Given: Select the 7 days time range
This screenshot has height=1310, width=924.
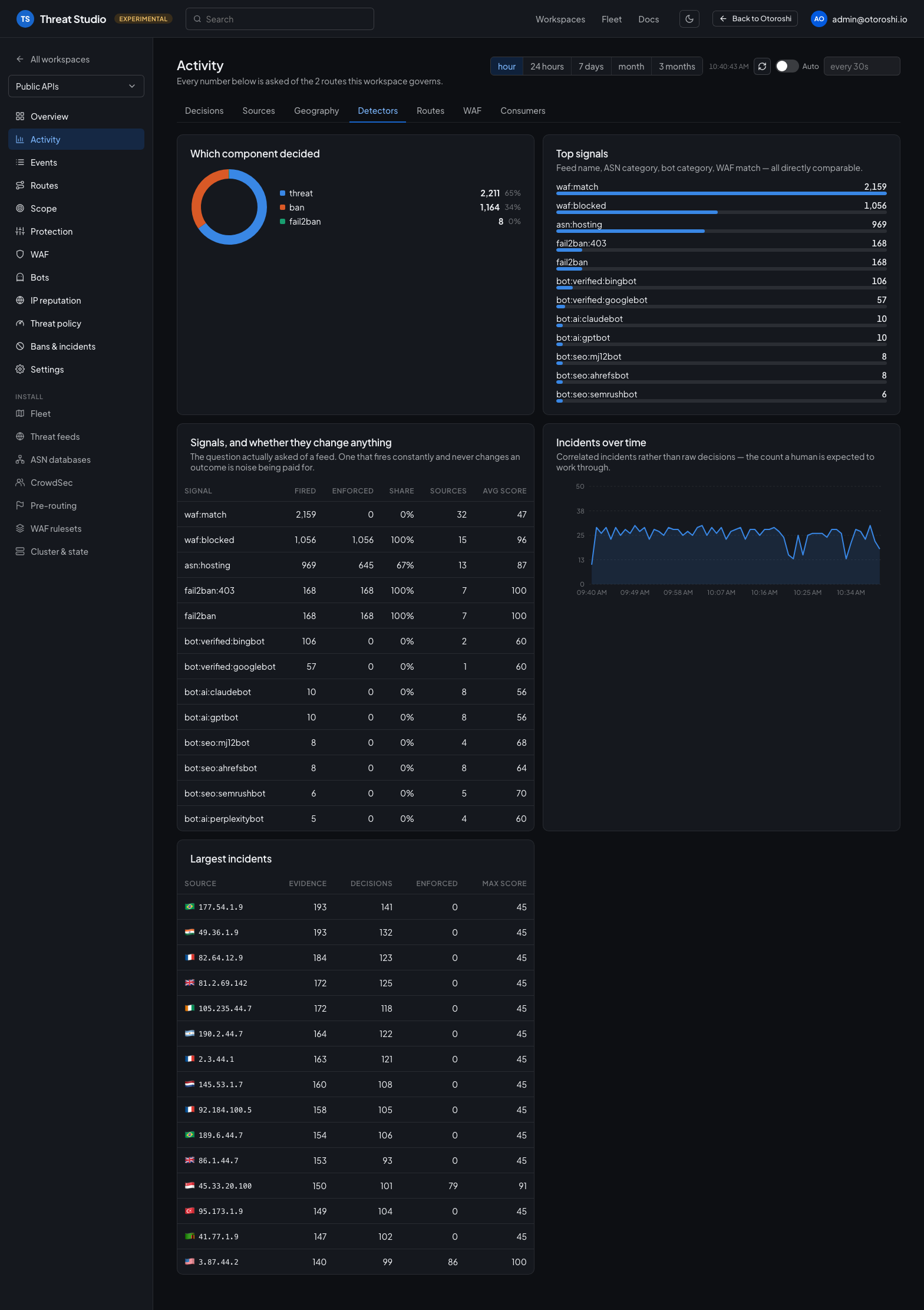Looking at the screenshot, I should (591, 67).
